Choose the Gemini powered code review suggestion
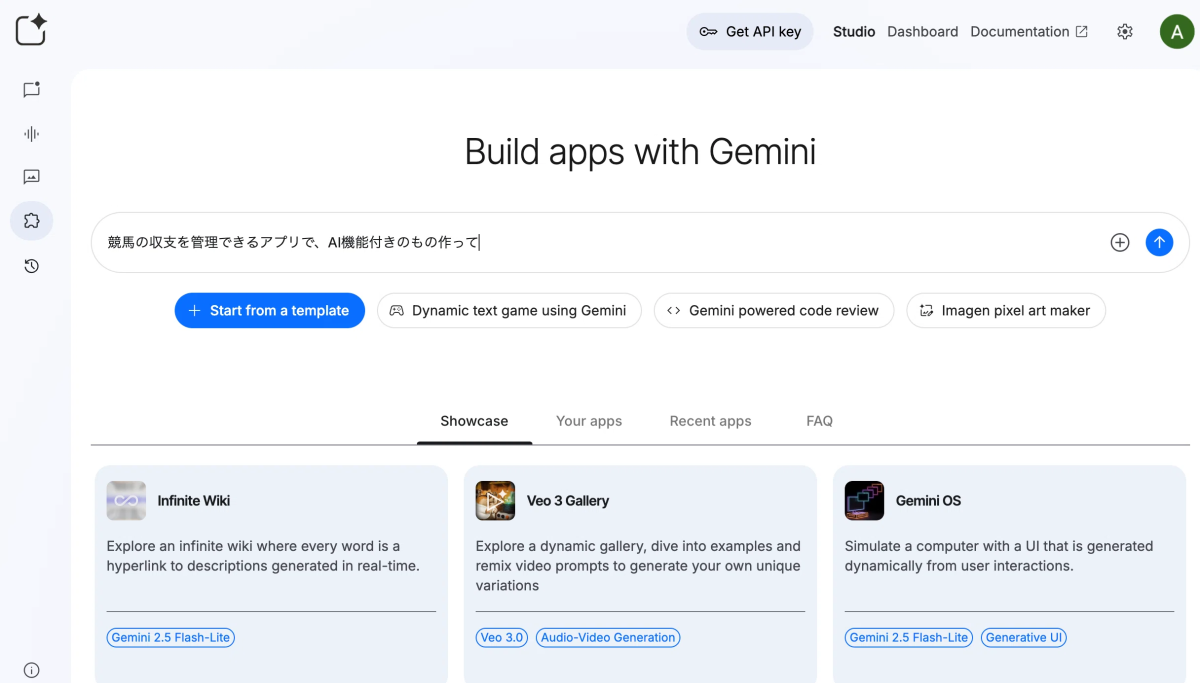 773,311
